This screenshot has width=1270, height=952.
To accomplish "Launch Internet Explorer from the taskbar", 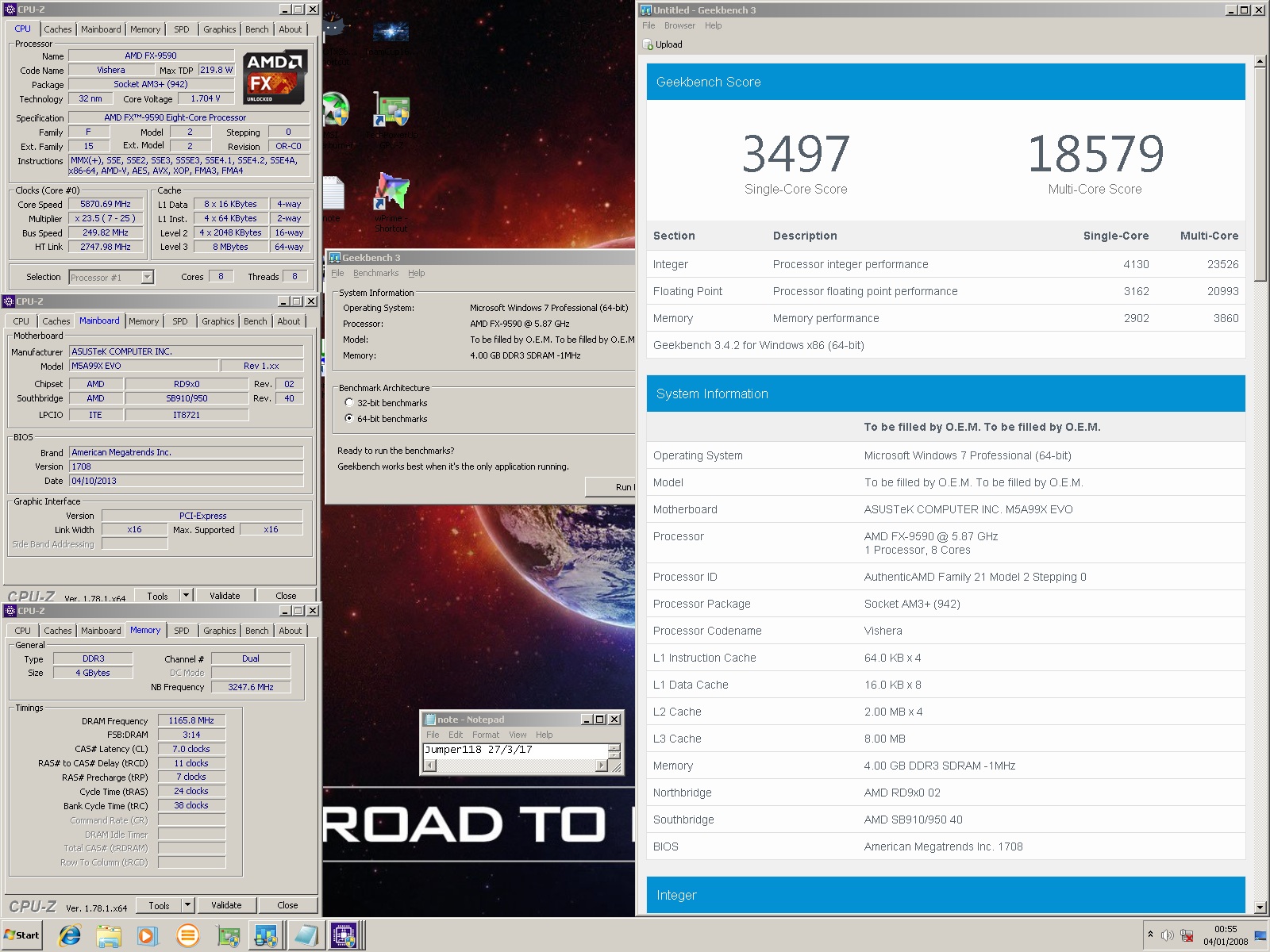I will (x=70, y=936).
